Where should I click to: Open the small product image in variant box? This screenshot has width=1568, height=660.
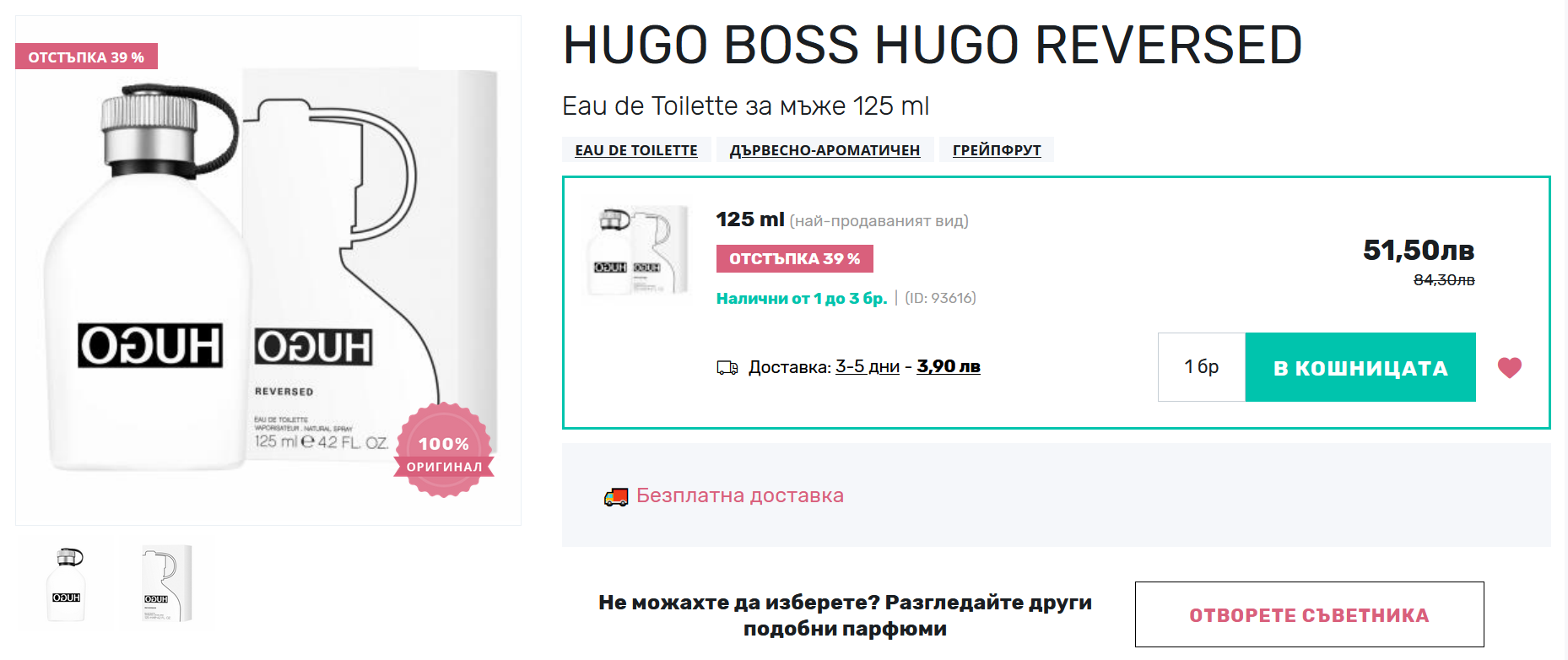pyautogui.click(x=637, y=250)
